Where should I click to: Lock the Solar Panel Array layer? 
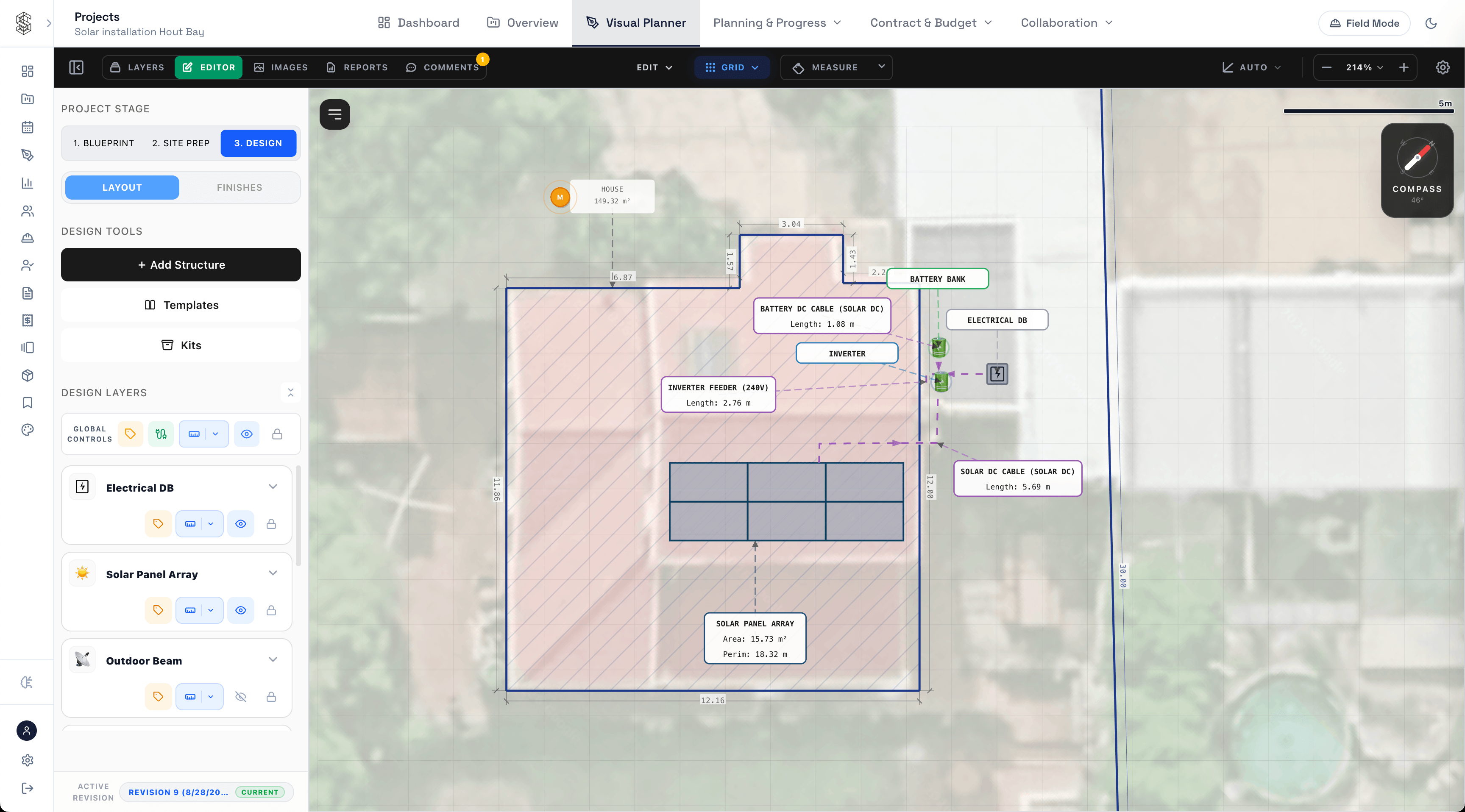tap(271, 610)
